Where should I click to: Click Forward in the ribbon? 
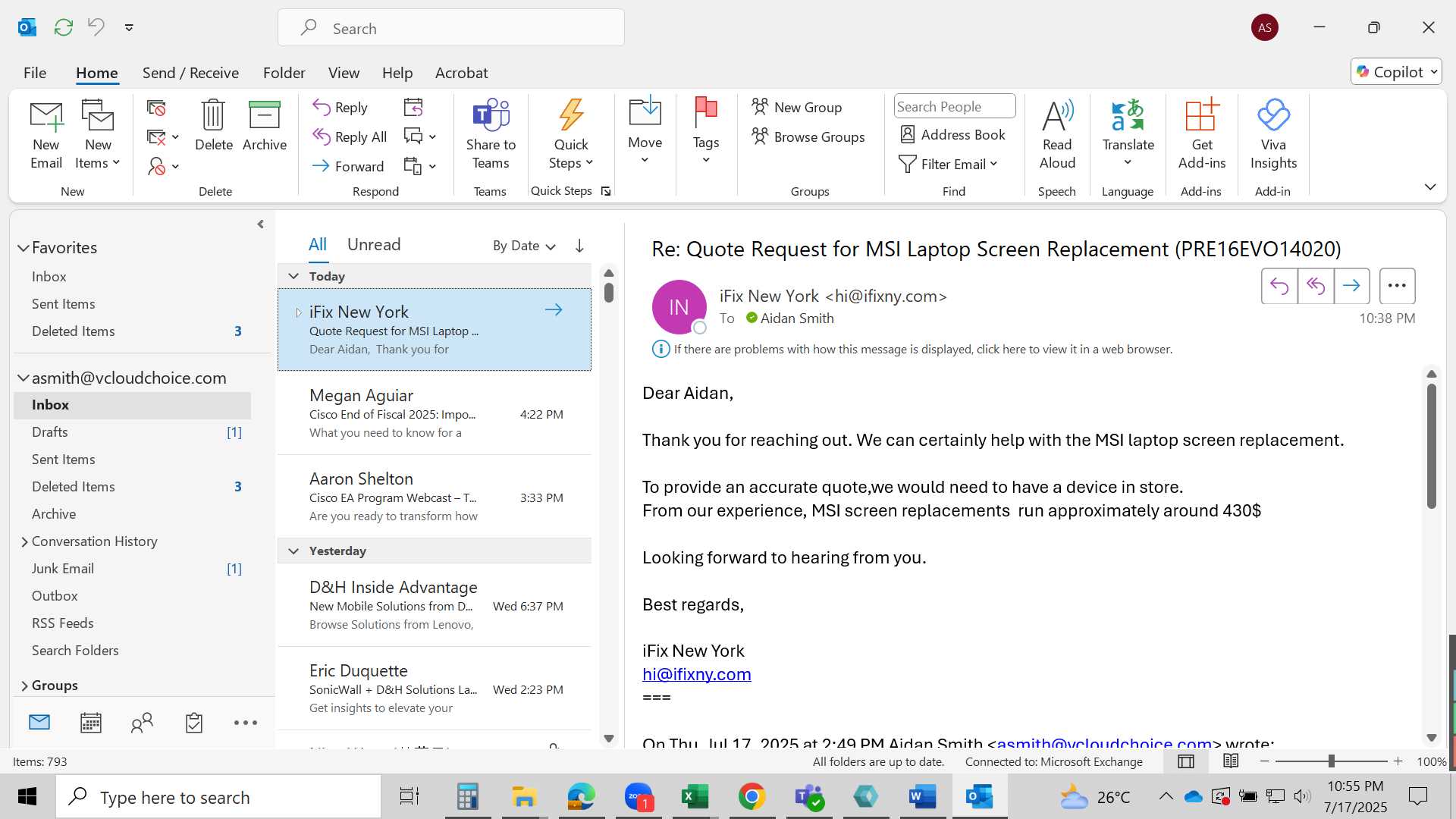pyautogui.click(x=348, y=166)
